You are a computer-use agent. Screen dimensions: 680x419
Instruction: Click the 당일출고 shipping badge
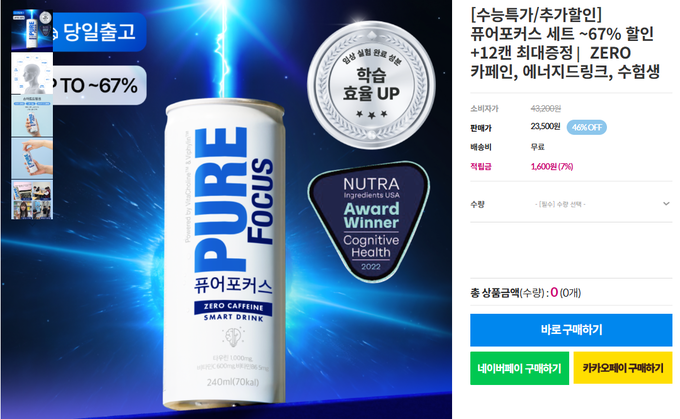pyautogui.click(x=100, y=32)
